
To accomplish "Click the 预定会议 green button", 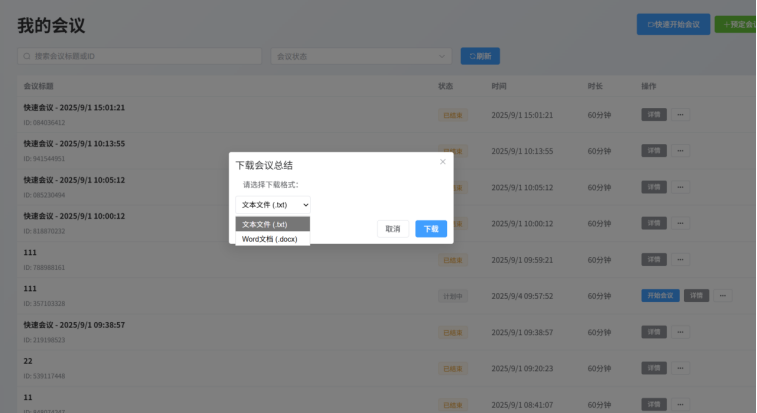I will coord(735,24).
